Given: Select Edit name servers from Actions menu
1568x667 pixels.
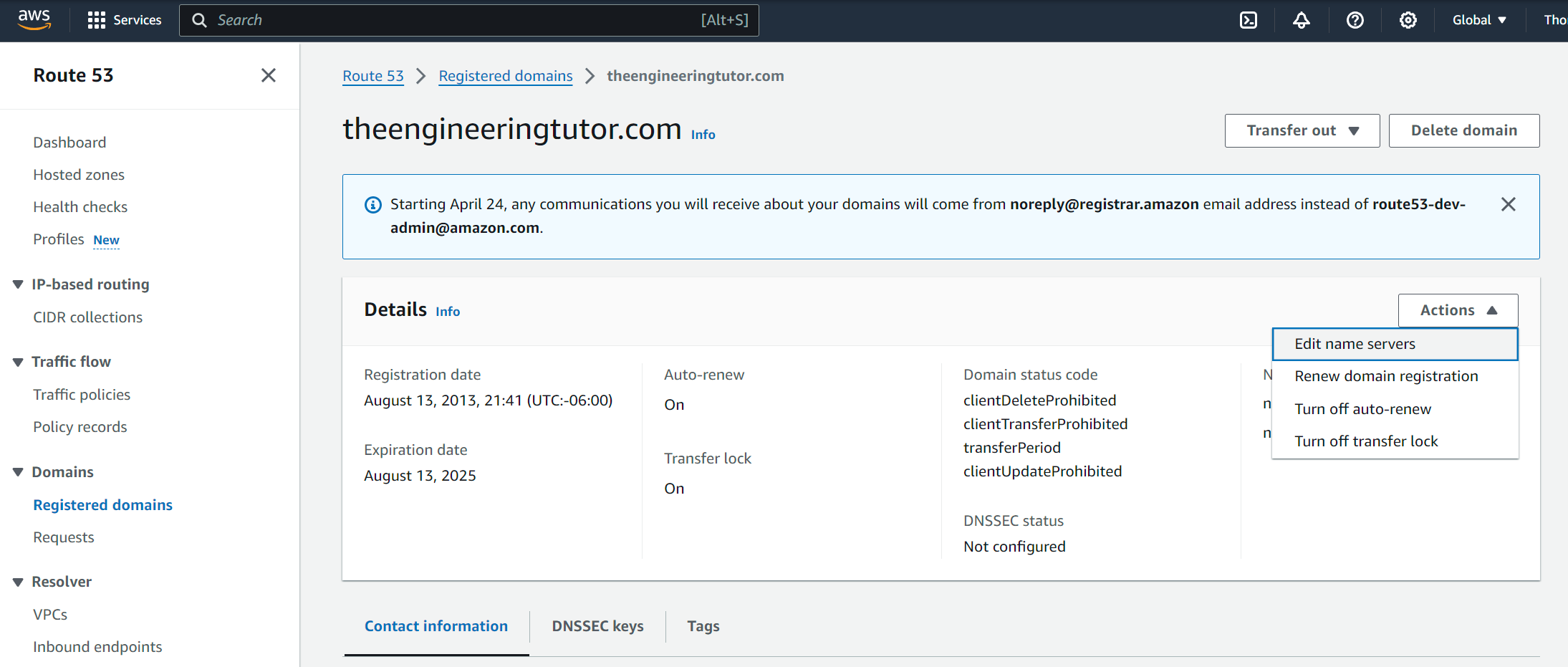Looking at the screenshot, I should (1354, 344).
